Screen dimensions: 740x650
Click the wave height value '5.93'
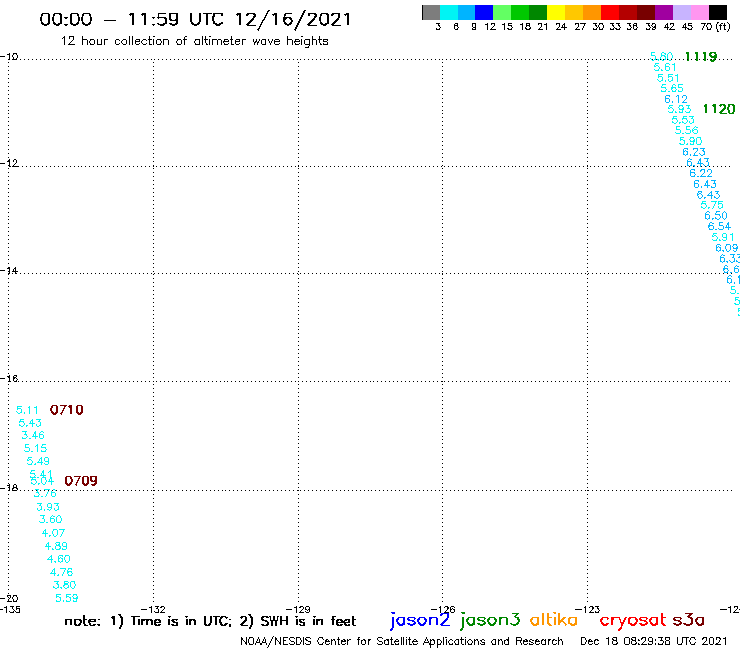(680, 109)
